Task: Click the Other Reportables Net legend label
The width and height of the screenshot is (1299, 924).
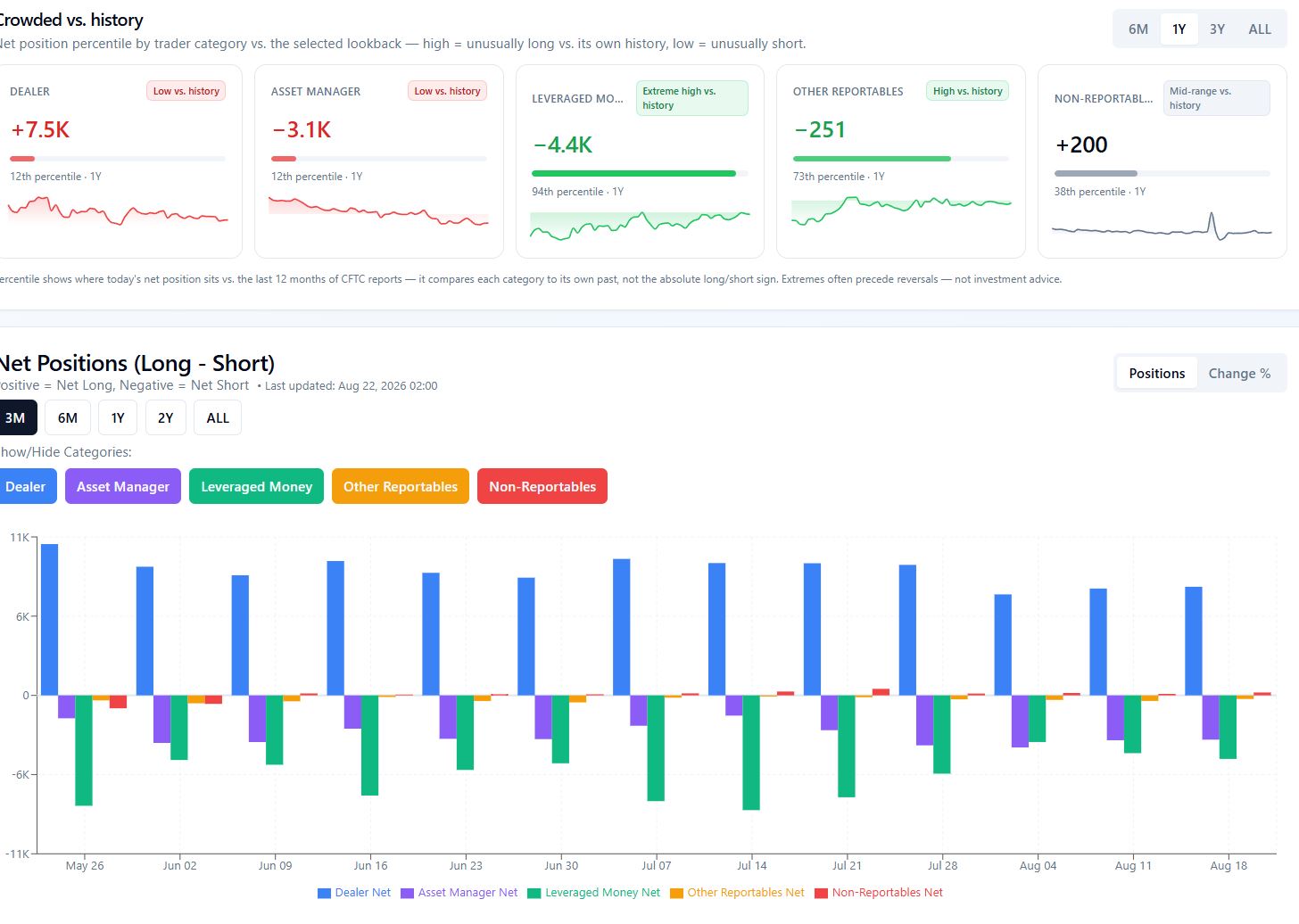Action: pos(746,893)
